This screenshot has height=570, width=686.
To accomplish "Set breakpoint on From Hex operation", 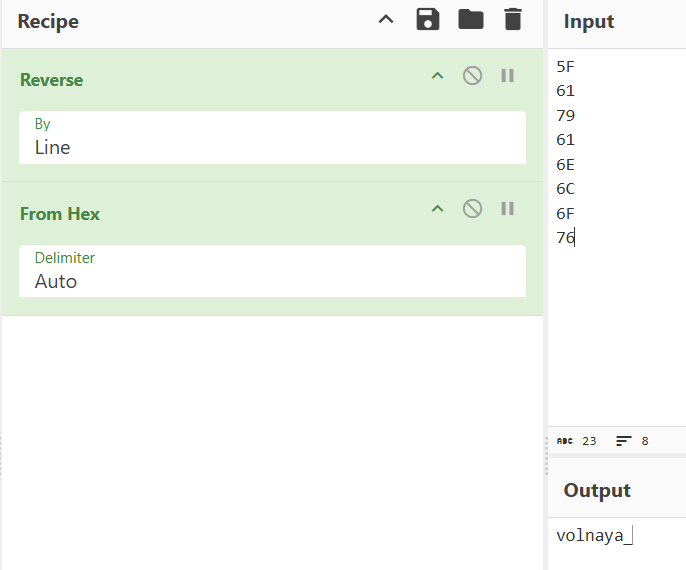I will [x=507, y=209].
